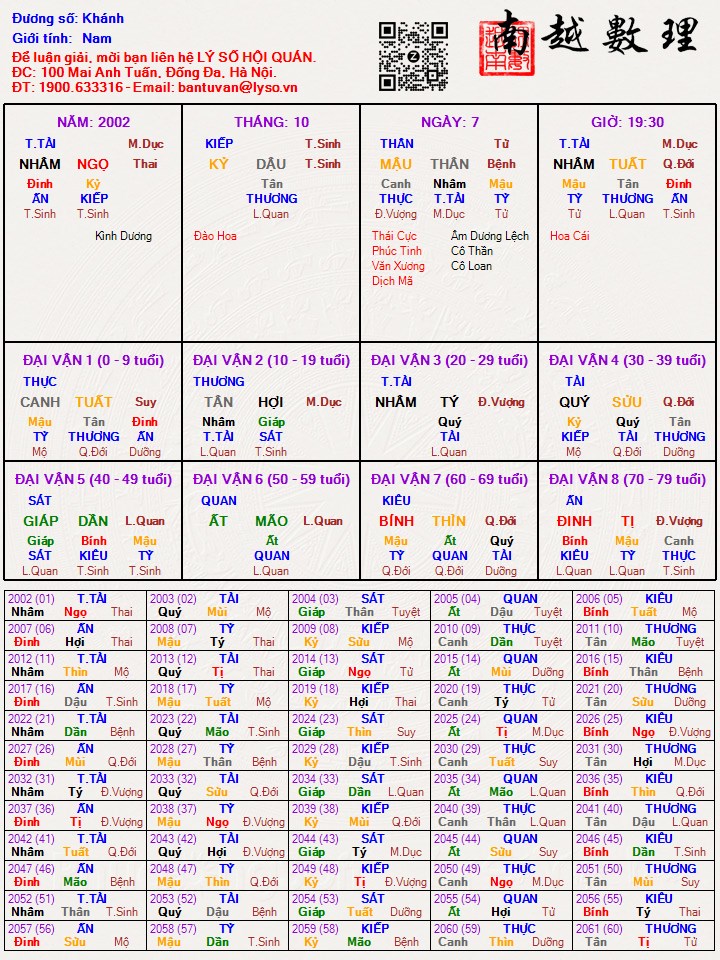720x960 pixels.
Task: Click the '2048 (47)' year cell
Action: [x=217, y=876]
